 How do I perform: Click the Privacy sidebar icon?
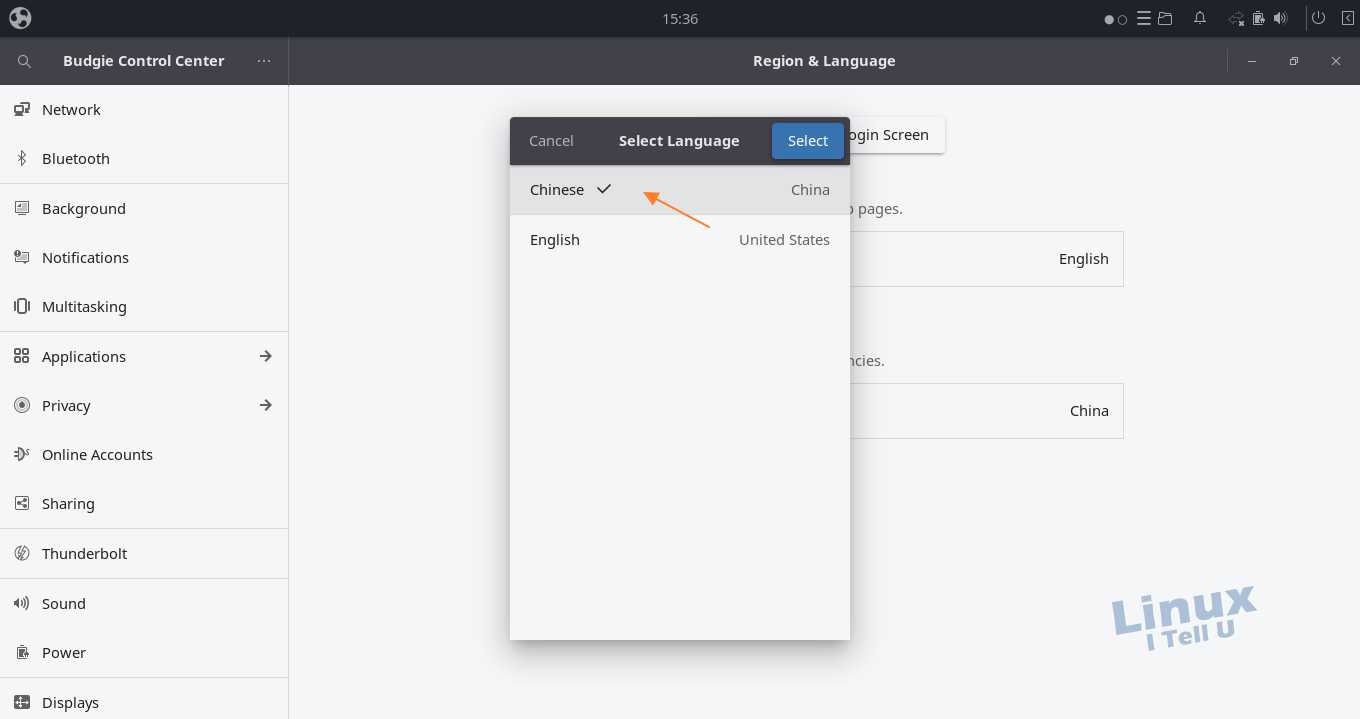tap(22, 405)
